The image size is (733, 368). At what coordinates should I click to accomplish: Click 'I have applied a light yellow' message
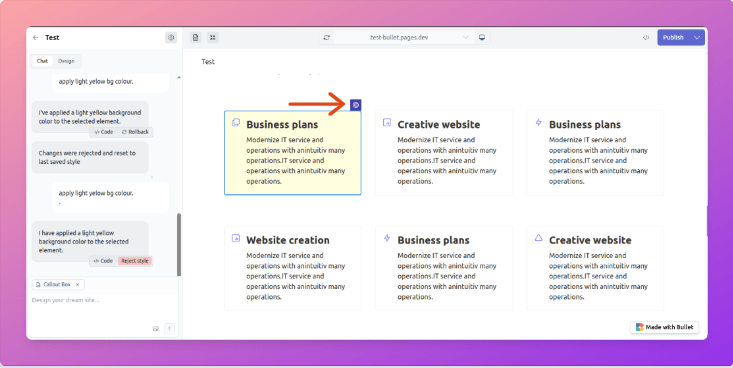point(90,241)
